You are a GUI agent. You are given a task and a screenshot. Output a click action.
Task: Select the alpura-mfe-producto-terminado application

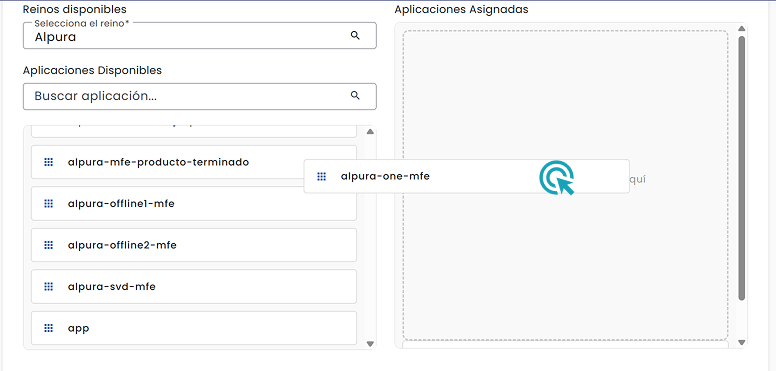pyautogui.click(x=194, y=162)
